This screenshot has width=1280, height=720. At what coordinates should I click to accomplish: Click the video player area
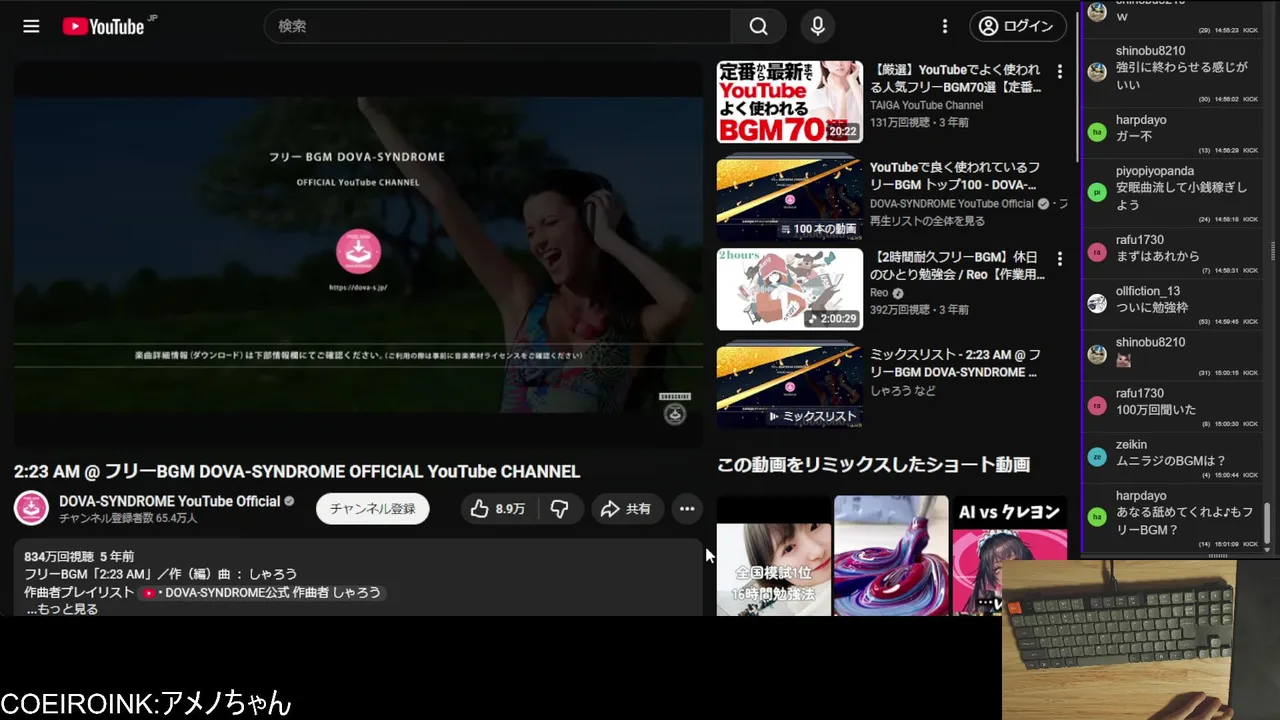[x=358, y=255]
